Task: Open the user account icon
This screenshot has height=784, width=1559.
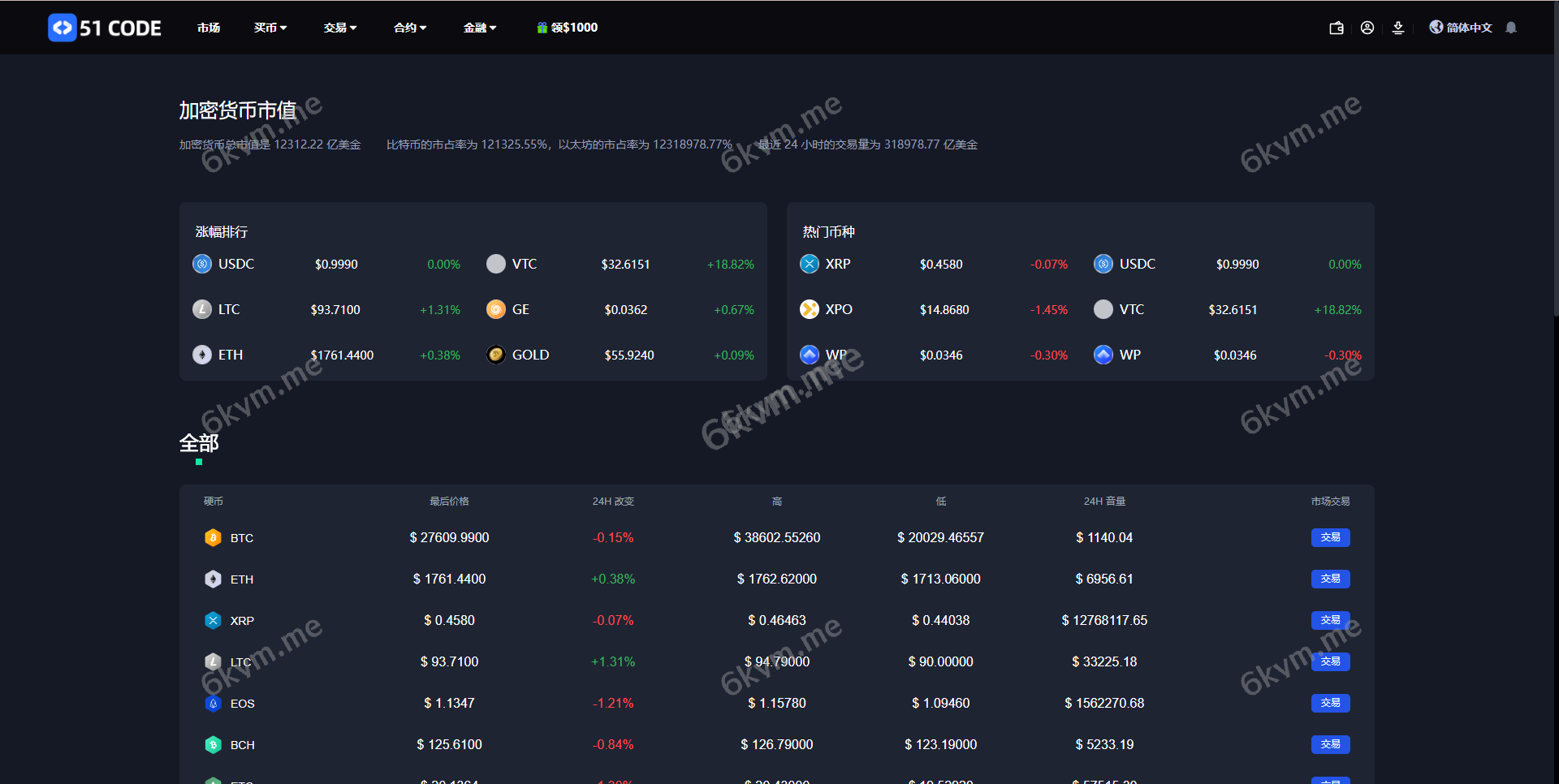Action: [x=1367, y=27]
